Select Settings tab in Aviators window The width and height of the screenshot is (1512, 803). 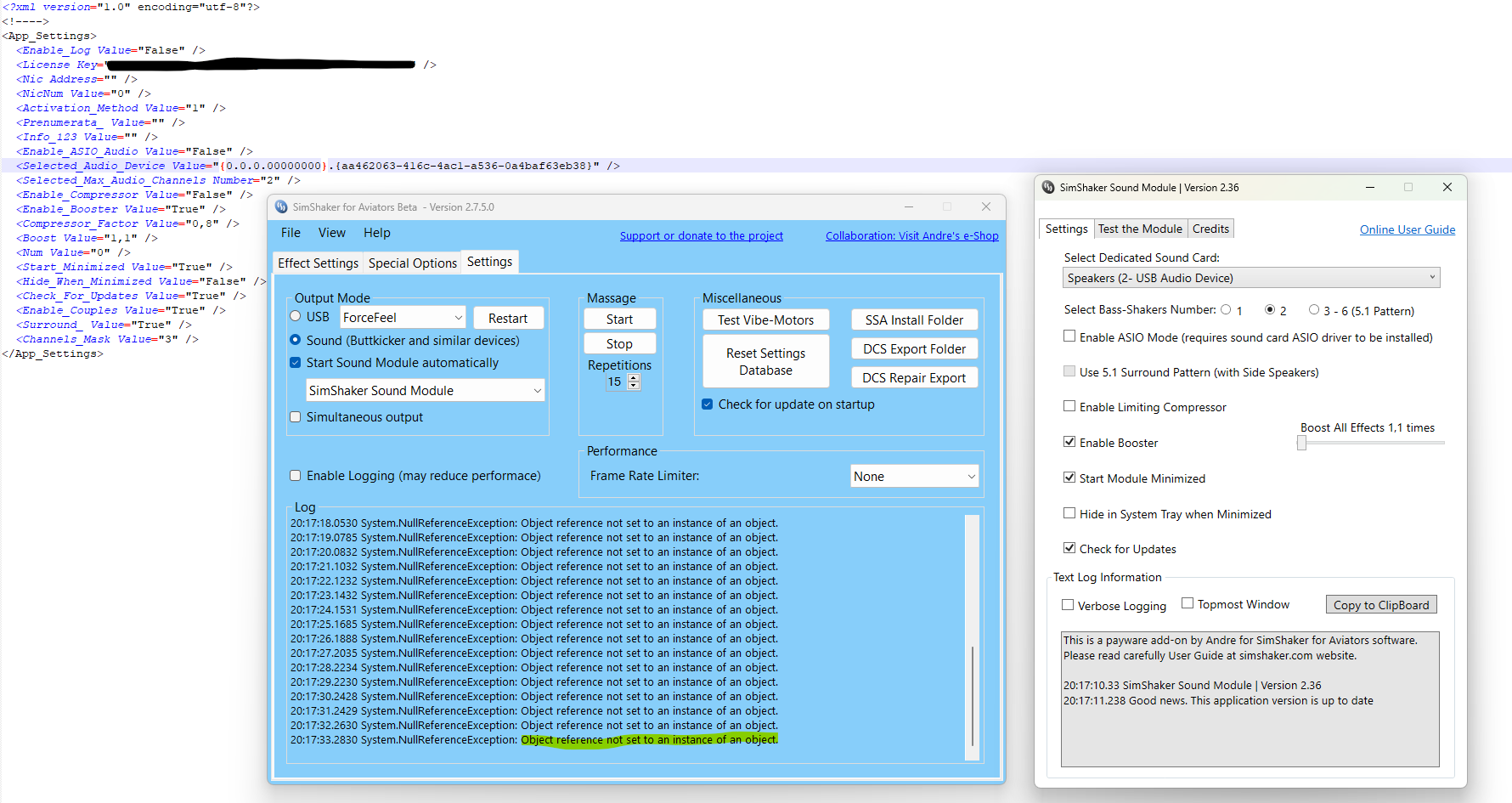click(490, 262)
